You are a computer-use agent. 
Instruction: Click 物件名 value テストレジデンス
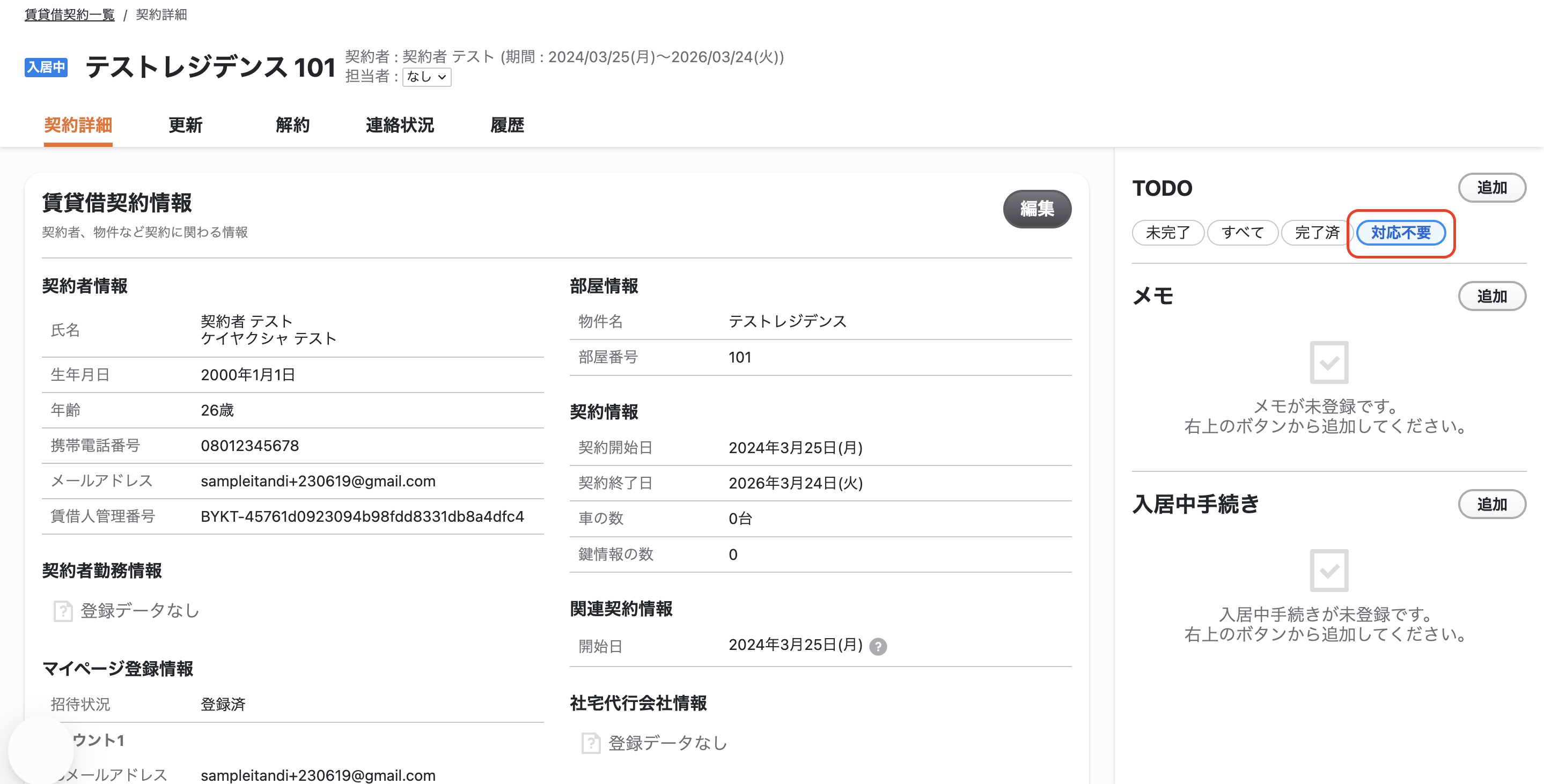click(x=787, y=322)
